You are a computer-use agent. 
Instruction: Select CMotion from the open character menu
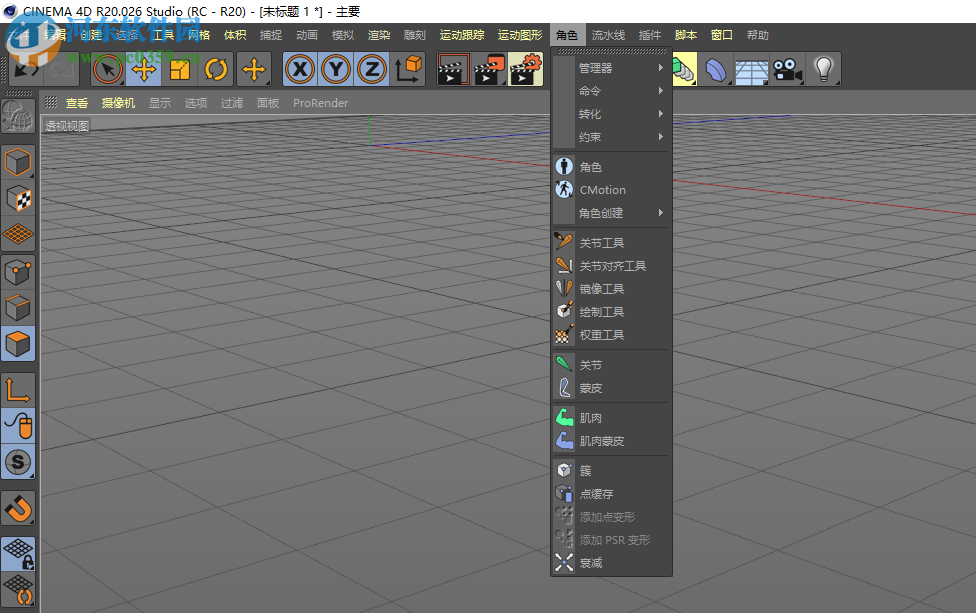click(x=602, y=190)
